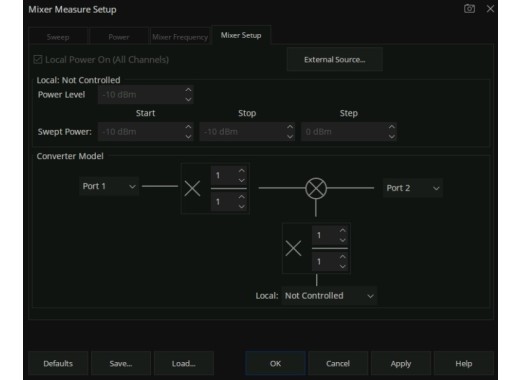Decrease Swept Power Start value
Screen dimensions: 520x380
[x=188, y=136]
